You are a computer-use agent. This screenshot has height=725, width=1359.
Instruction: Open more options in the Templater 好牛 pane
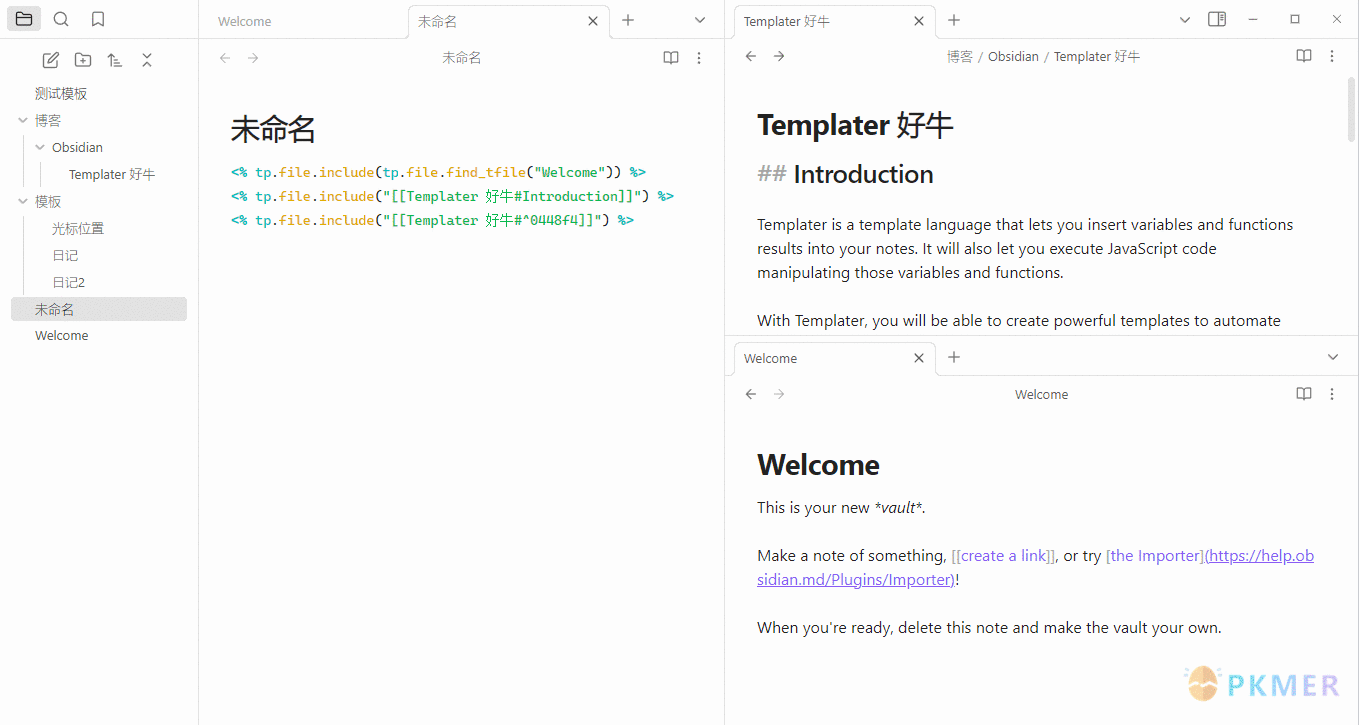pos(1332,56)
